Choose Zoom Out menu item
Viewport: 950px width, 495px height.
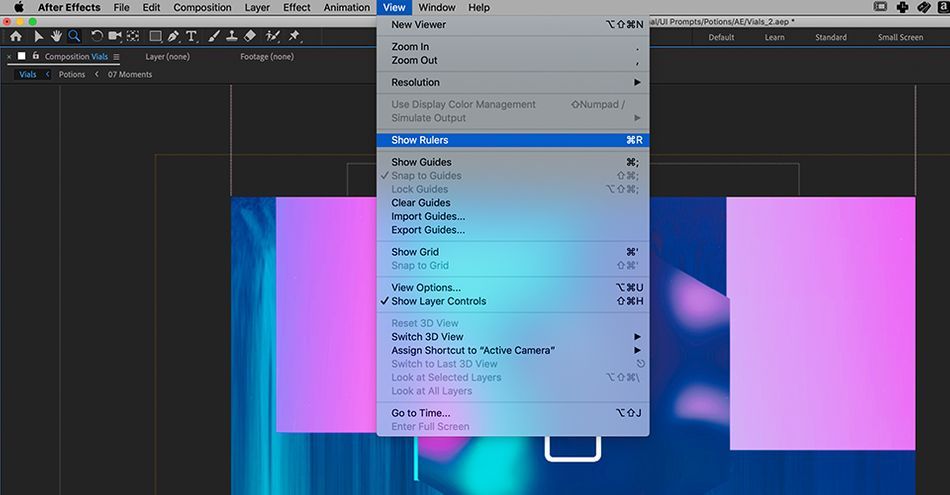click(513, 61)
